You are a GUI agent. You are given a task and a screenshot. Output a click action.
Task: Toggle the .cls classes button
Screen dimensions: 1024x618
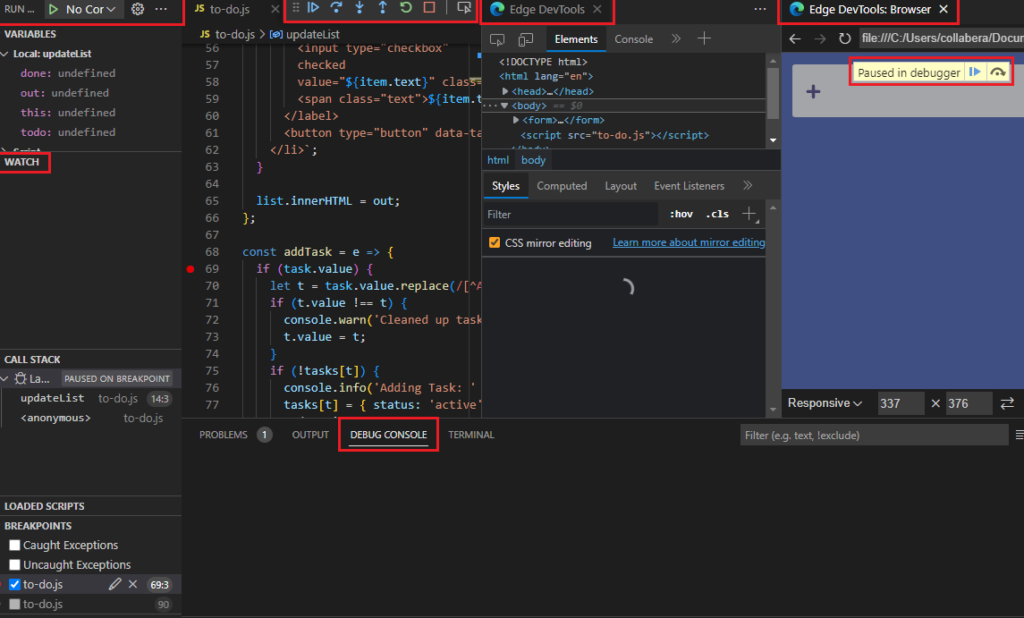[x=717, y=214]
